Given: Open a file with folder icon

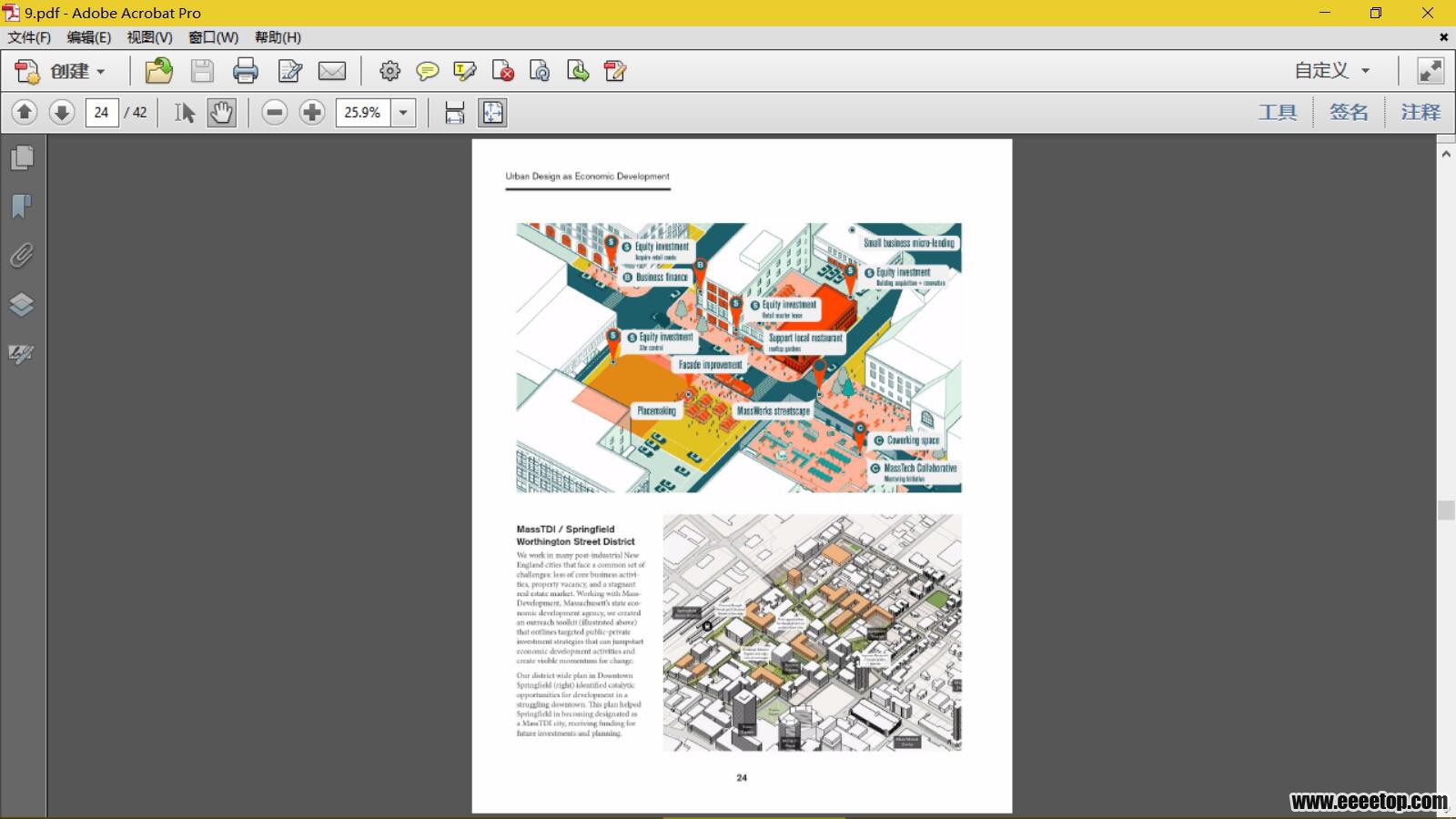Looking at the screenshot, I should pyautogui.click(x=158, y=71).
